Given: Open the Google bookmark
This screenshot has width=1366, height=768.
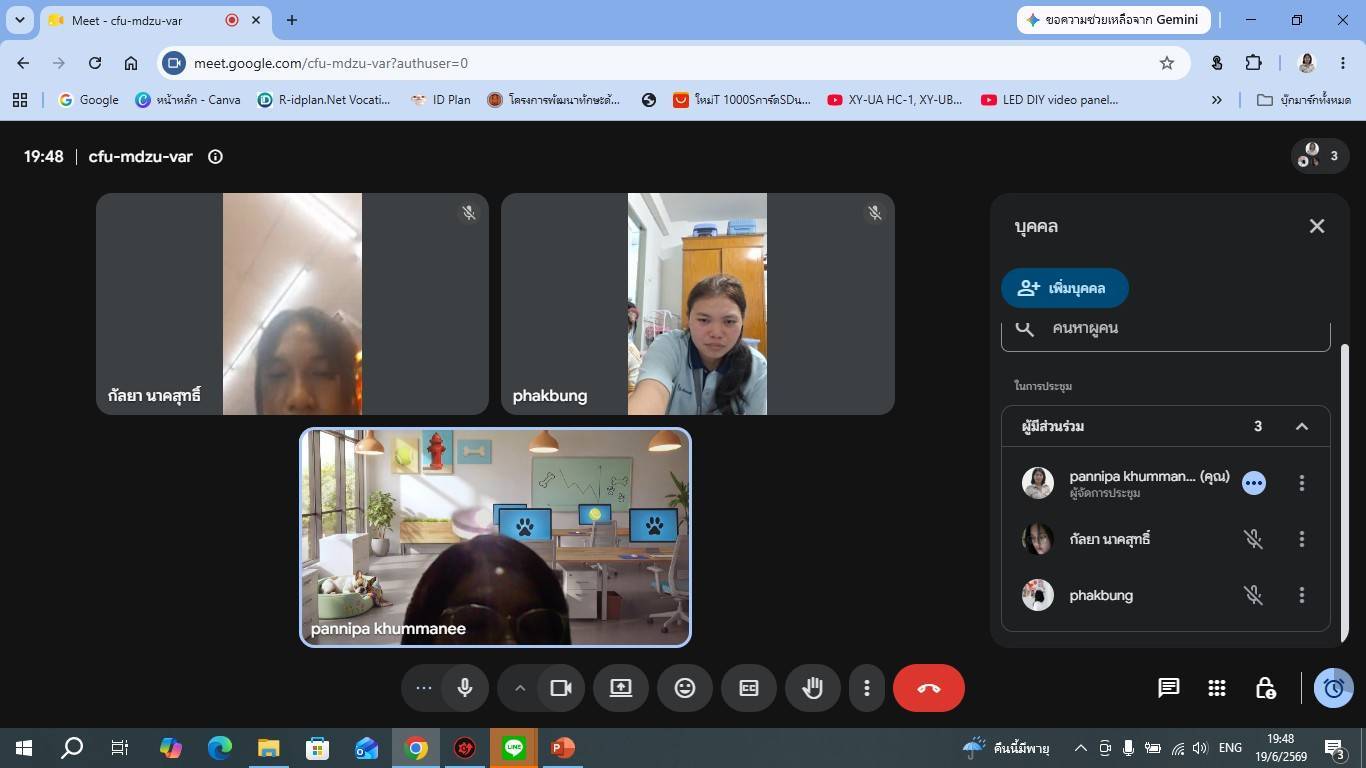Looking at the screenshot, I should pyautogui.click(x=88, y=100).
